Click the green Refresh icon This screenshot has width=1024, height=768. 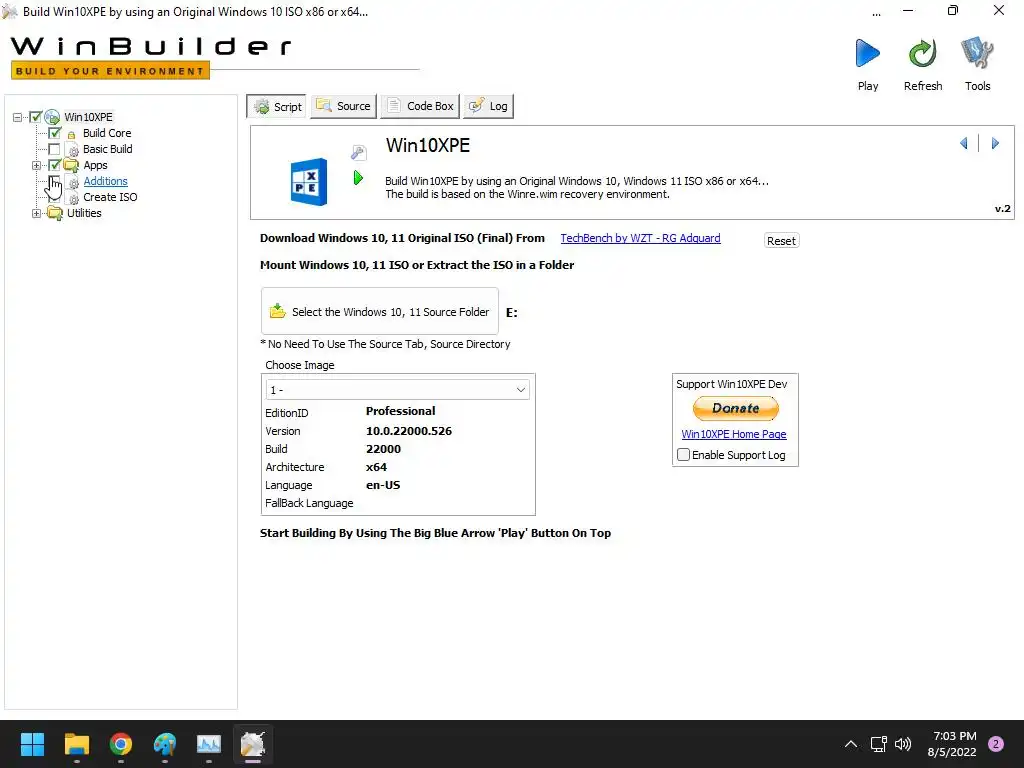(x=922, y=54)
